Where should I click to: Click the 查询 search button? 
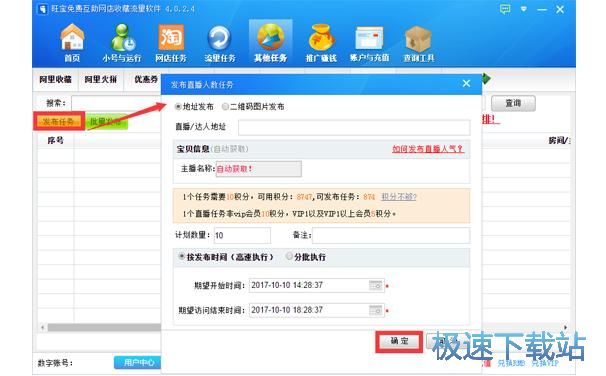(x=513, y=103)
